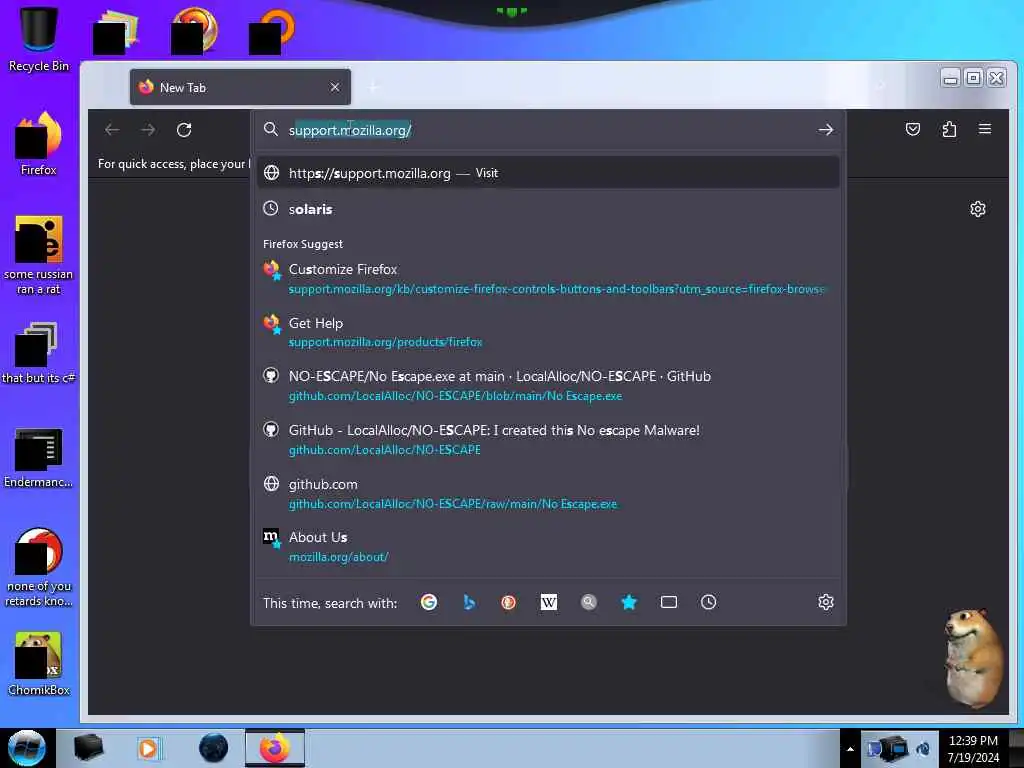Search this time with the gray magnifier engine
This screenshot has width=1024, height=768.
588,602
